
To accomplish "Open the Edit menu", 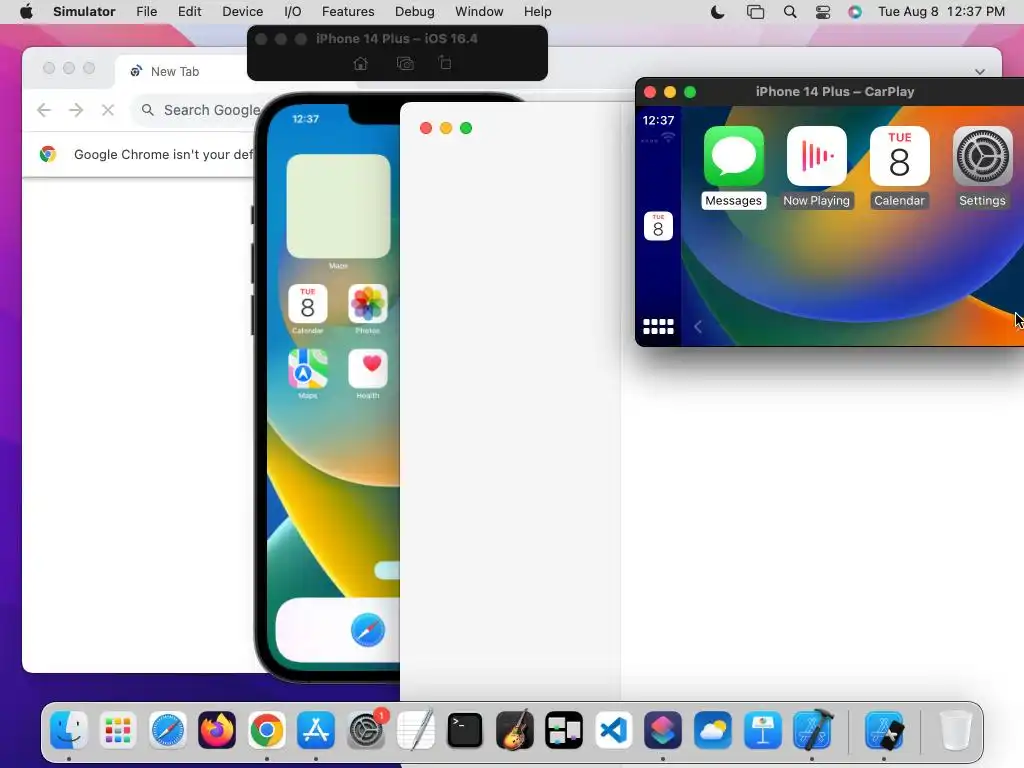I will click(189, 12).
